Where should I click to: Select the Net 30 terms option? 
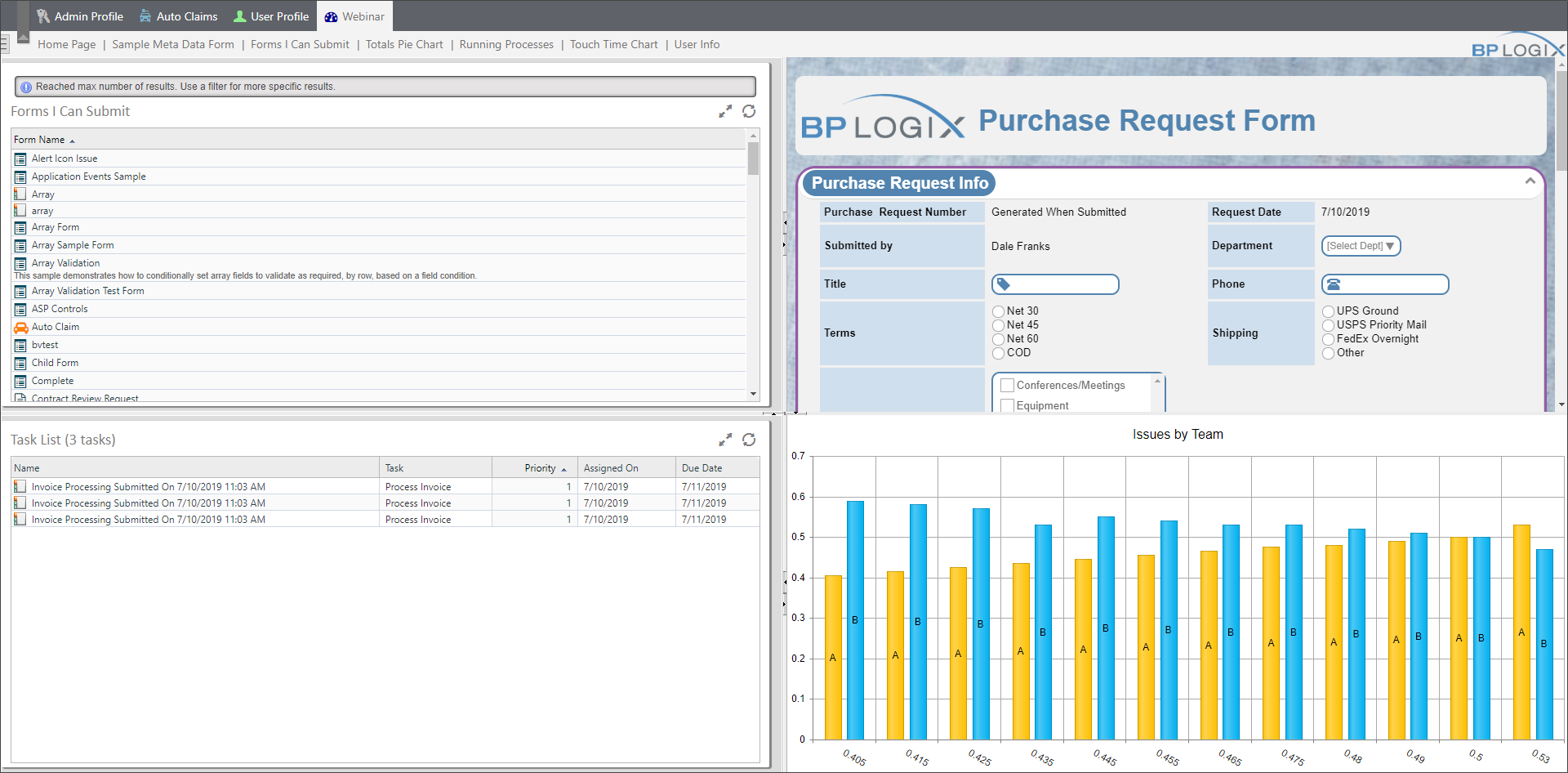(998, 311)
